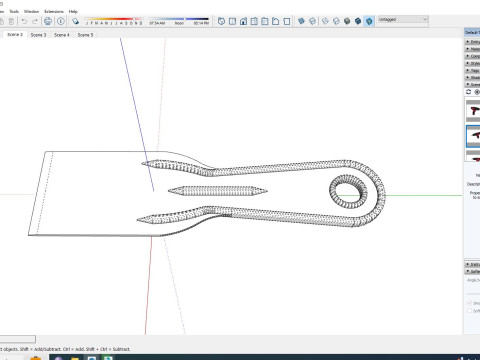The width and height of the screenshot is (480, 360).
Task: Choose Monochrome style icon
Action: (369, 21)
